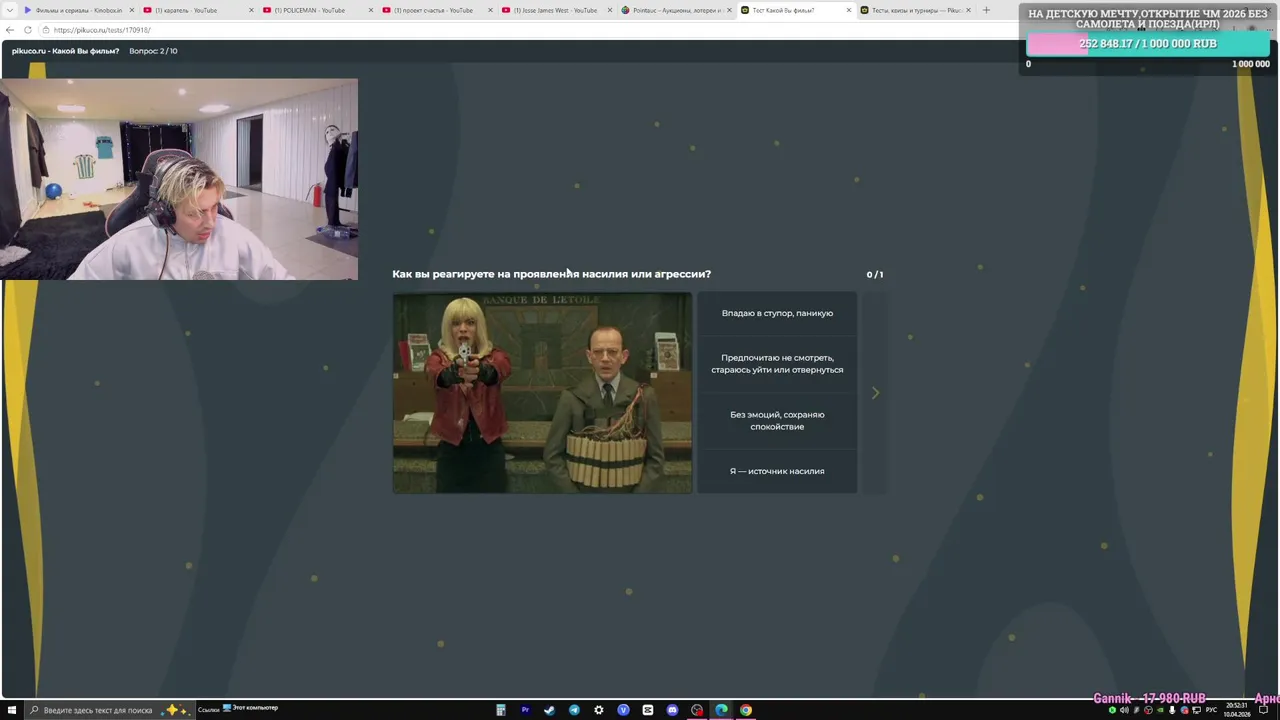The width and height of the screenshot is (1280, 720).
Task: Open Telegram from the taskbar
Action: 574,710
